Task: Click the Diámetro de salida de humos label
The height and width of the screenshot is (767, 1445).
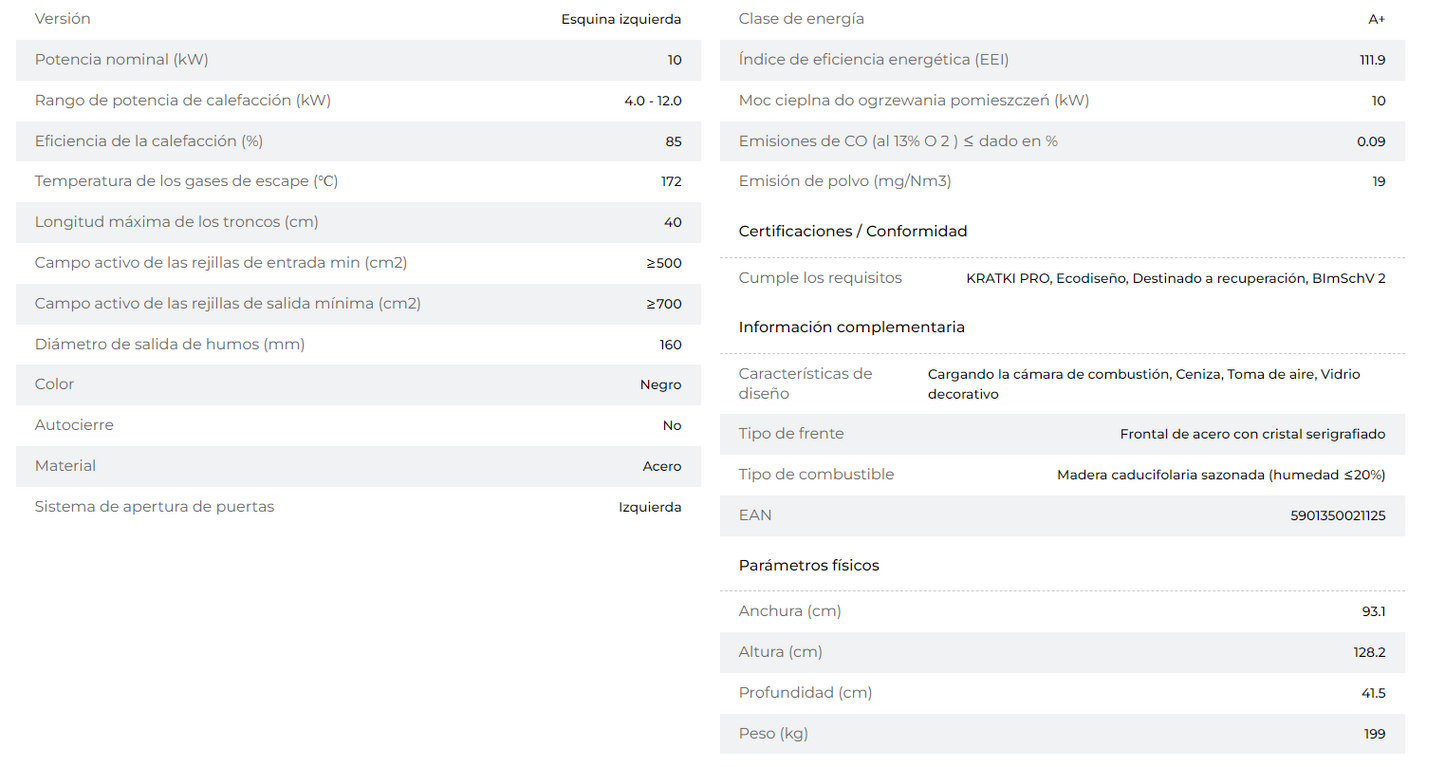Action: click(170, 344)
